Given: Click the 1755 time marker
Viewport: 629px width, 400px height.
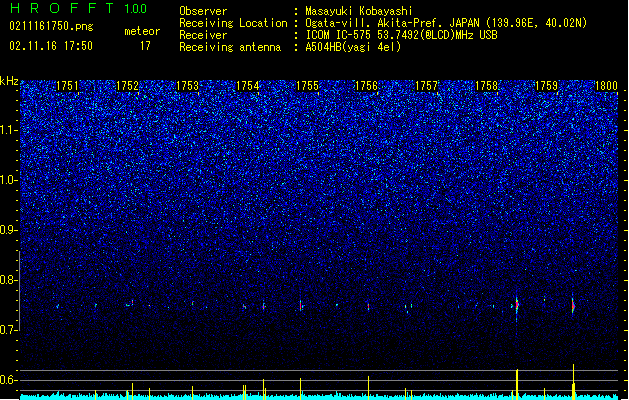Looking at the screenshot, I should [x=307, y=86].
